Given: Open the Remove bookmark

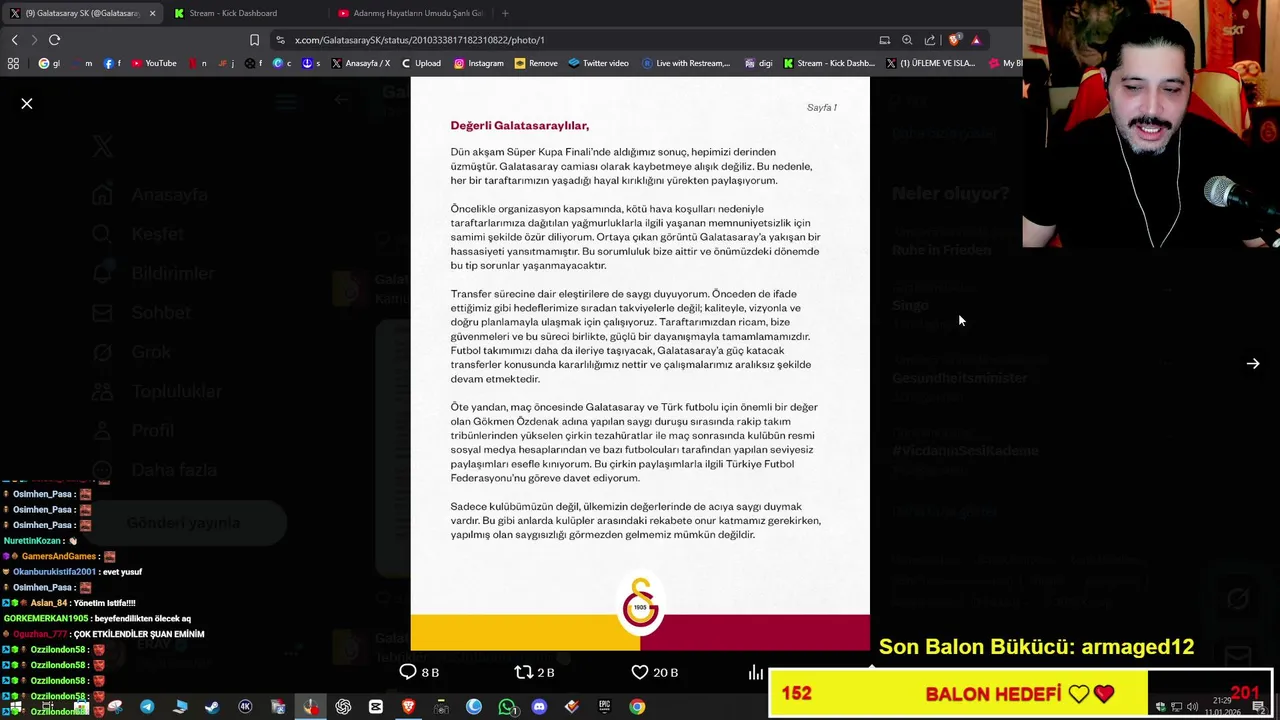Looking at the screenshot, I should 537,63.
